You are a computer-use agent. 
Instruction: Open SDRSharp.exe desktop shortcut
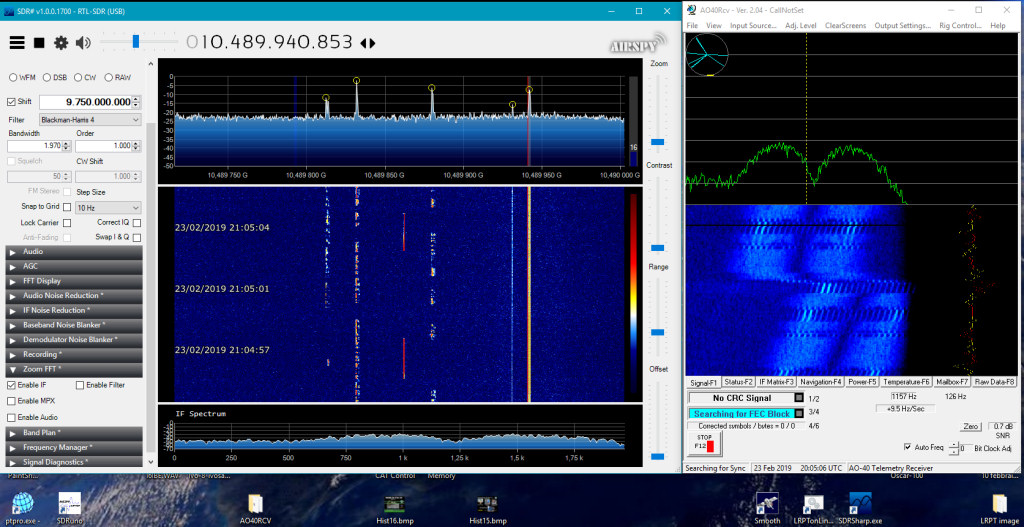coord(861,508)
